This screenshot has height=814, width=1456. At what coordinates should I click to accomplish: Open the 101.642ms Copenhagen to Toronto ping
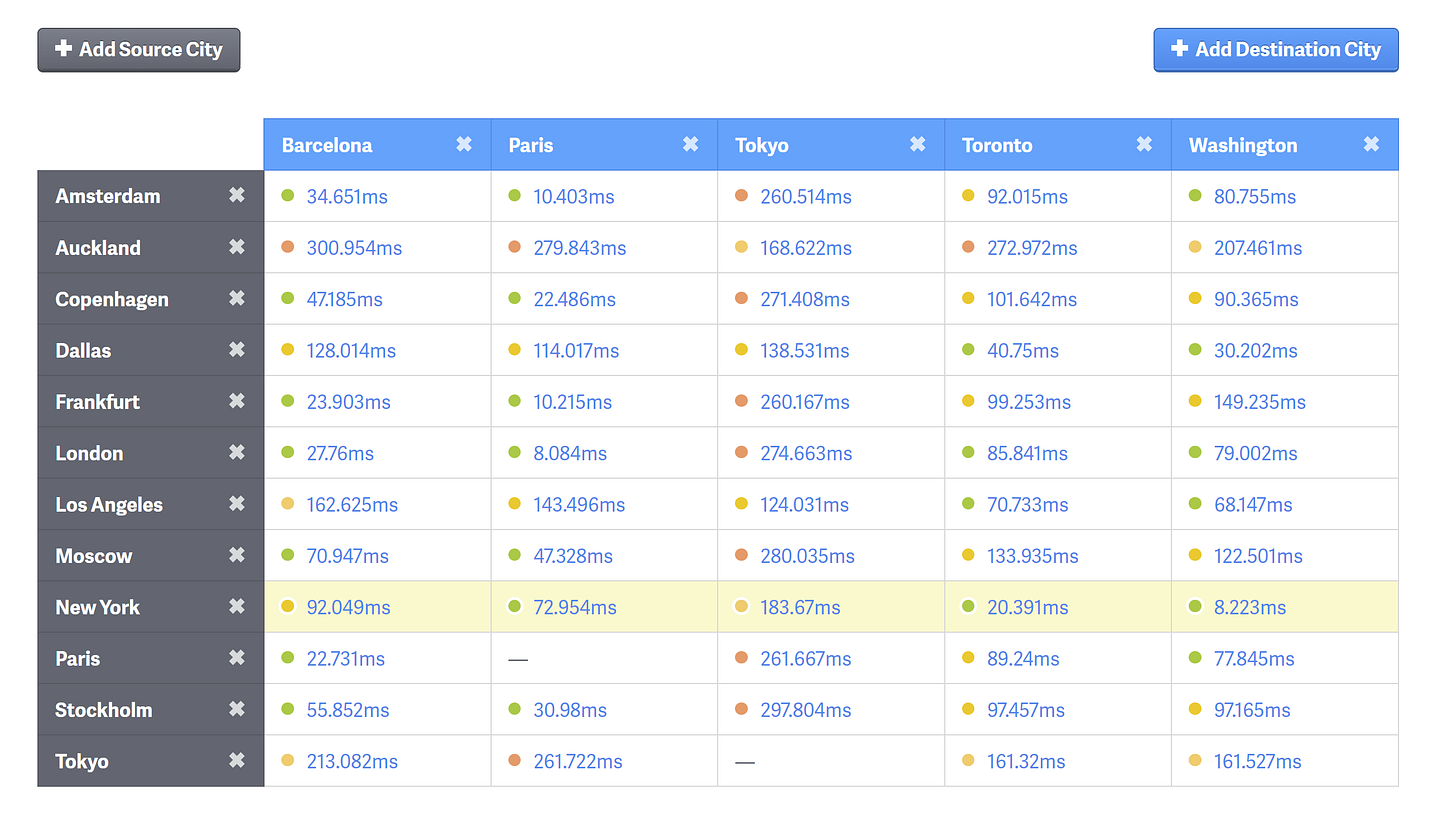click(1032, 300)
